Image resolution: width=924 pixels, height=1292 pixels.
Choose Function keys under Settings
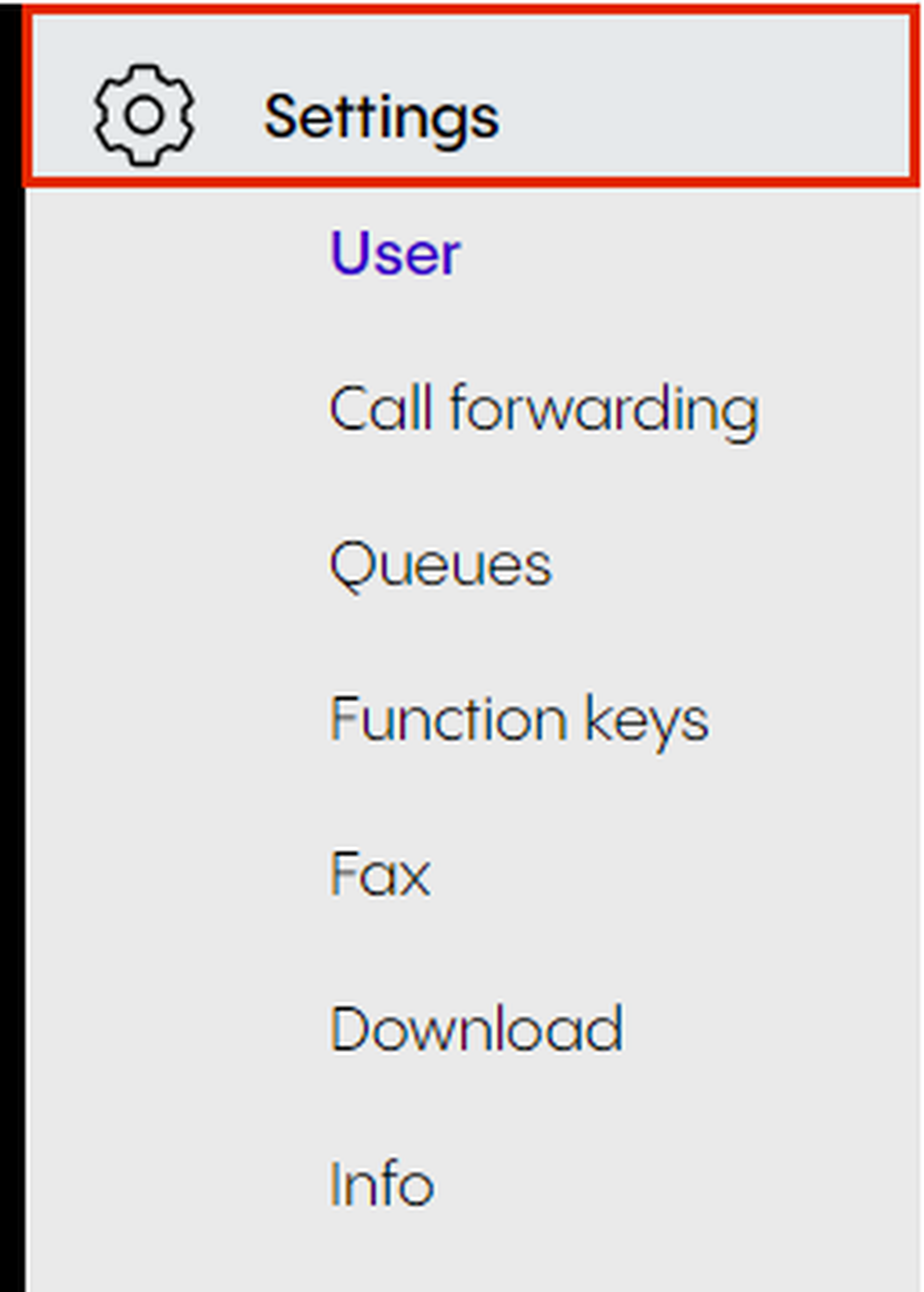(x=519, y=720)
